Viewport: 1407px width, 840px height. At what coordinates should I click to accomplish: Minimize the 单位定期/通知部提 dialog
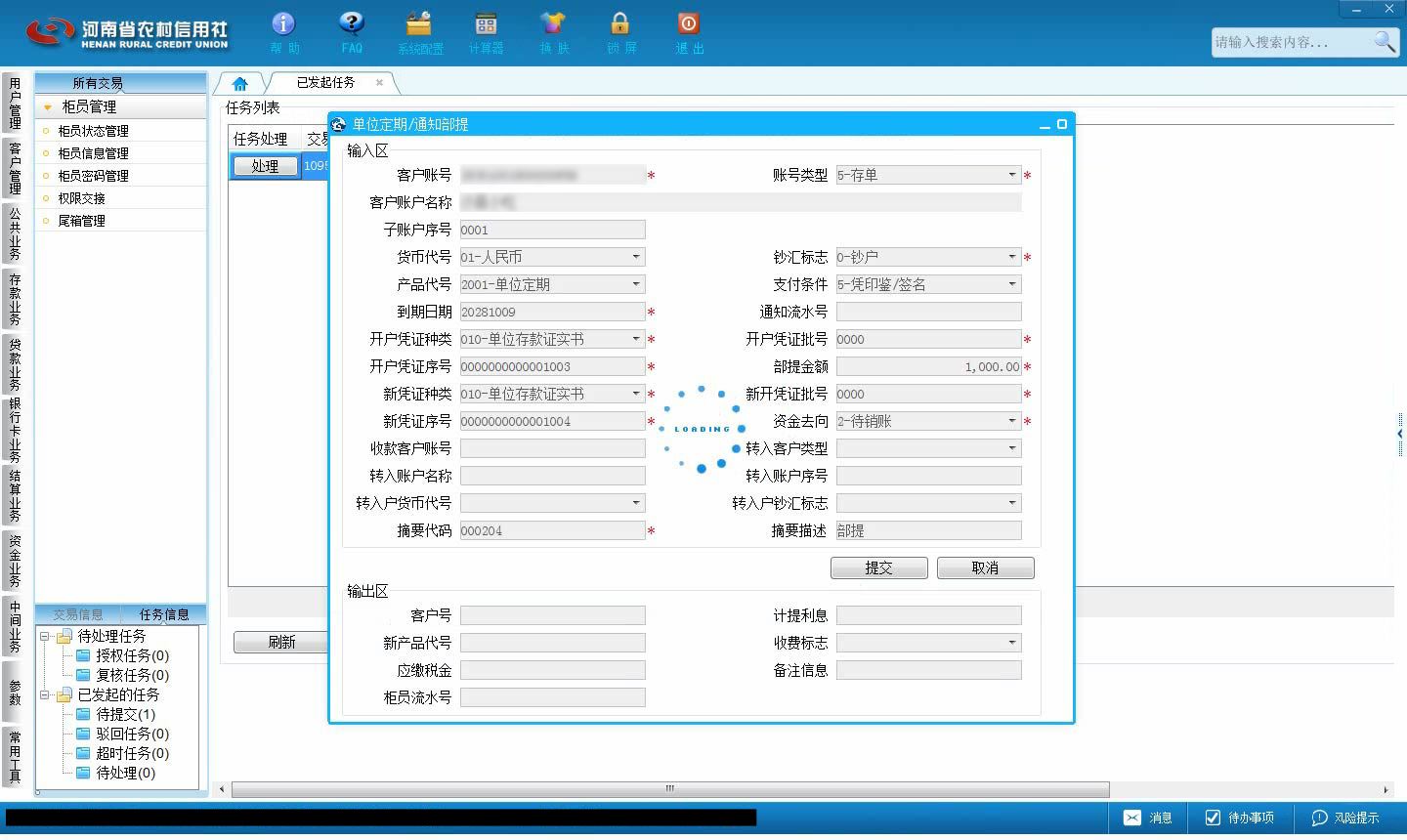click(1045, 125)
